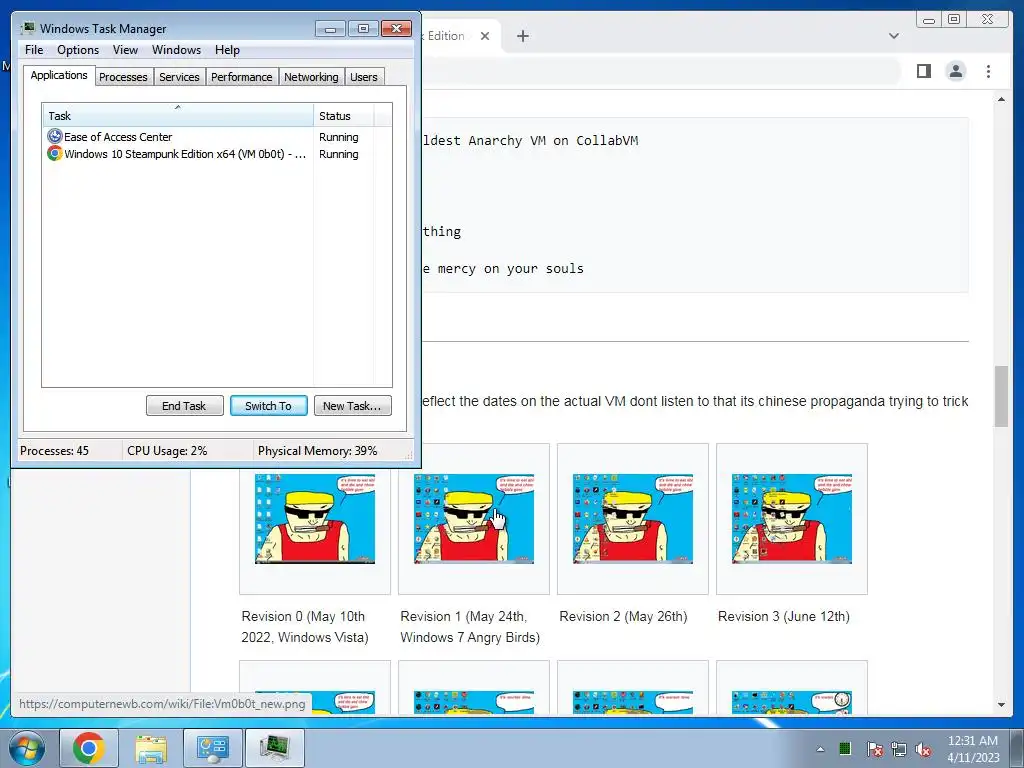The image size is (1024, 768).
Task: Open the network tray icon
Action: (899, 749)
